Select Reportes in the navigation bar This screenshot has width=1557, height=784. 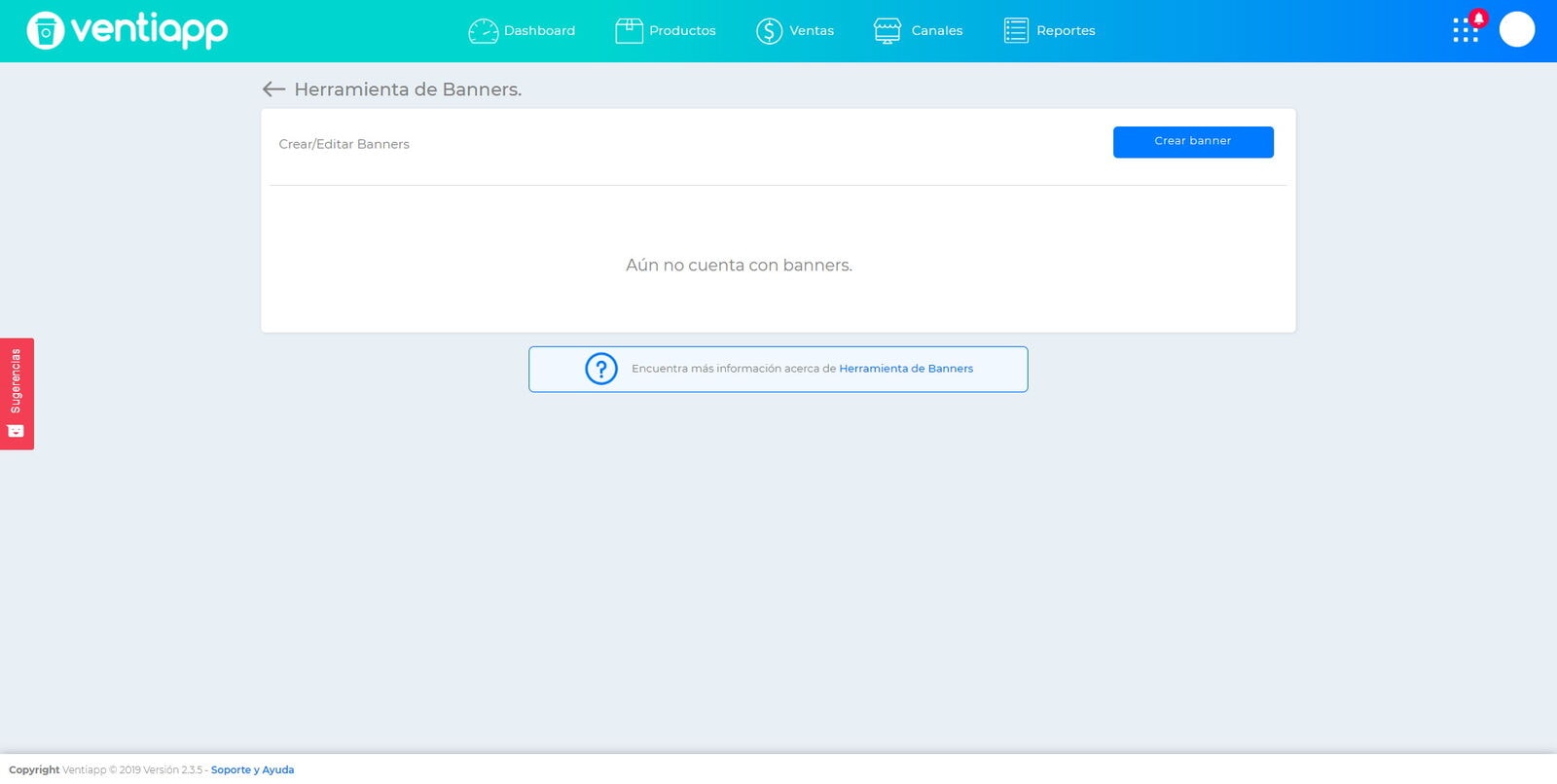[x=1066, y=31]
